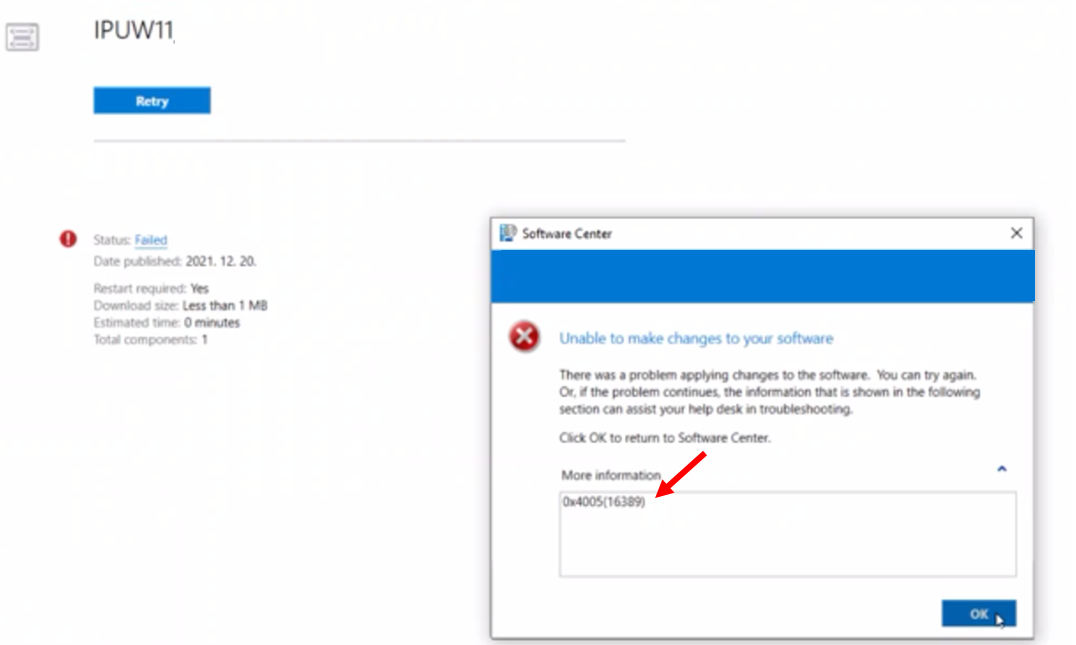Viewport: 1076px width, 645px height.
Task: Click the Estimated time detail line
Action: pyautogui.click(x=166, y=322)
